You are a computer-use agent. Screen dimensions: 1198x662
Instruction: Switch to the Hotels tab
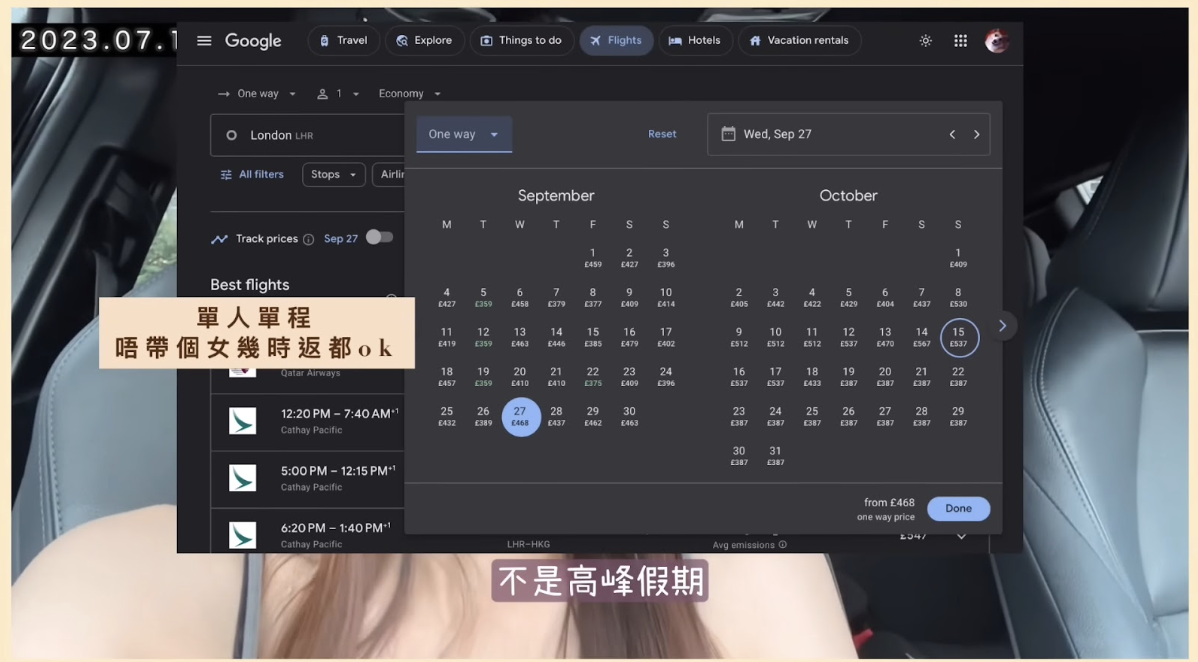(x=696, y=40)
